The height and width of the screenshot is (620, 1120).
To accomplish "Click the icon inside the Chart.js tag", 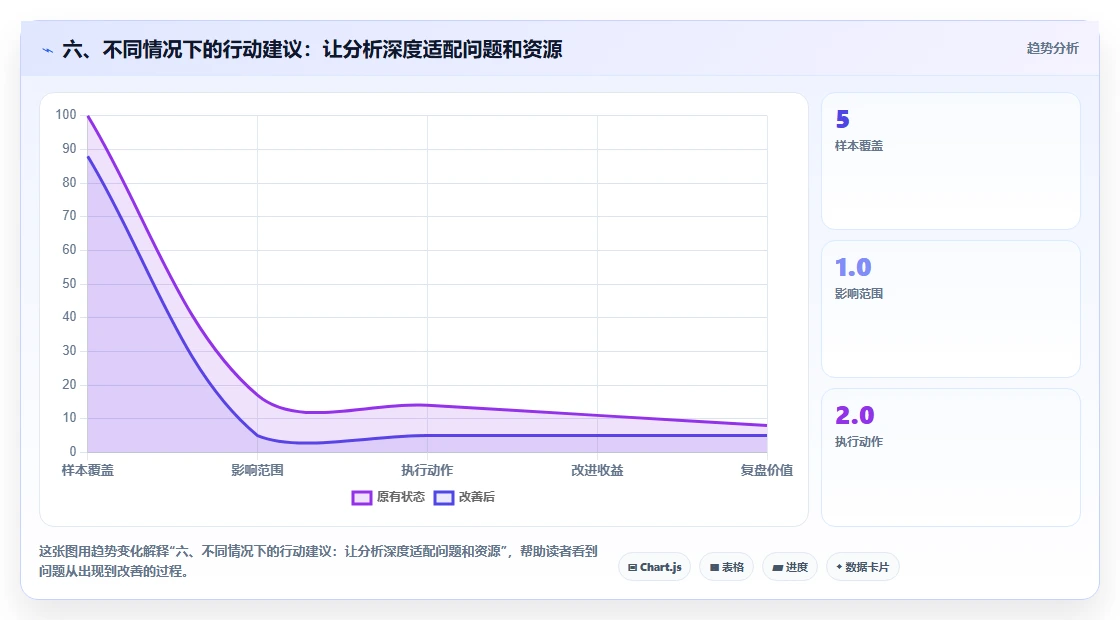I will click(632, 568).
